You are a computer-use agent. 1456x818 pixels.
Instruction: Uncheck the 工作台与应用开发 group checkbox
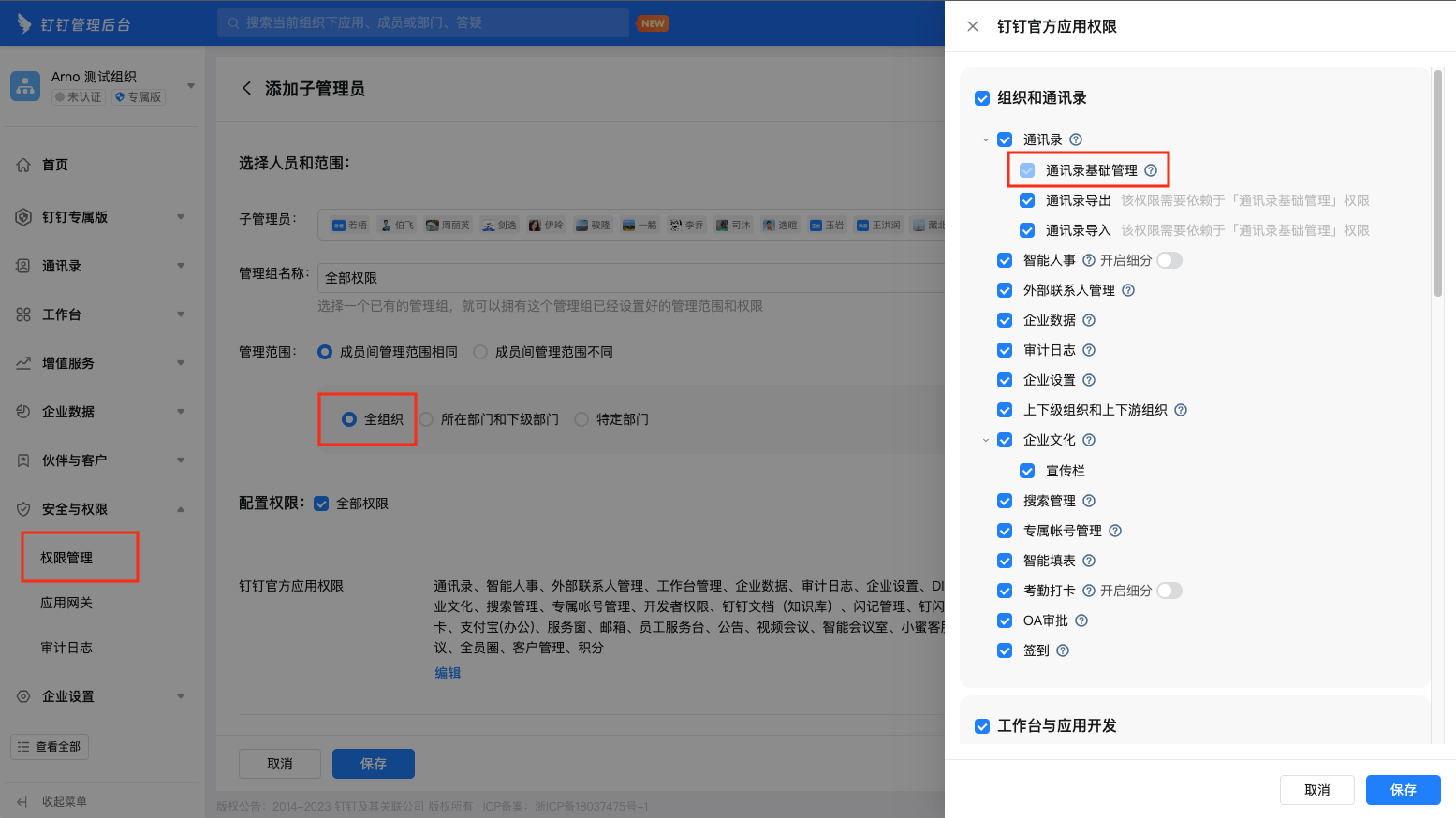982,726
